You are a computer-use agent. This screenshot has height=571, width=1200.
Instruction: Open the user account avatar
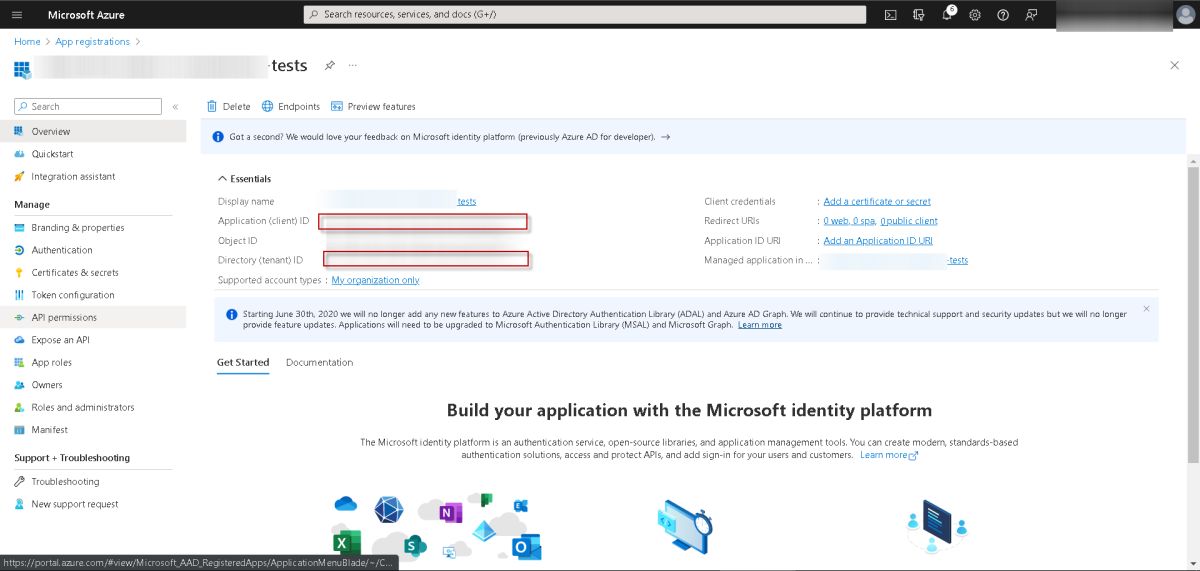click(x=1184, y=15)
